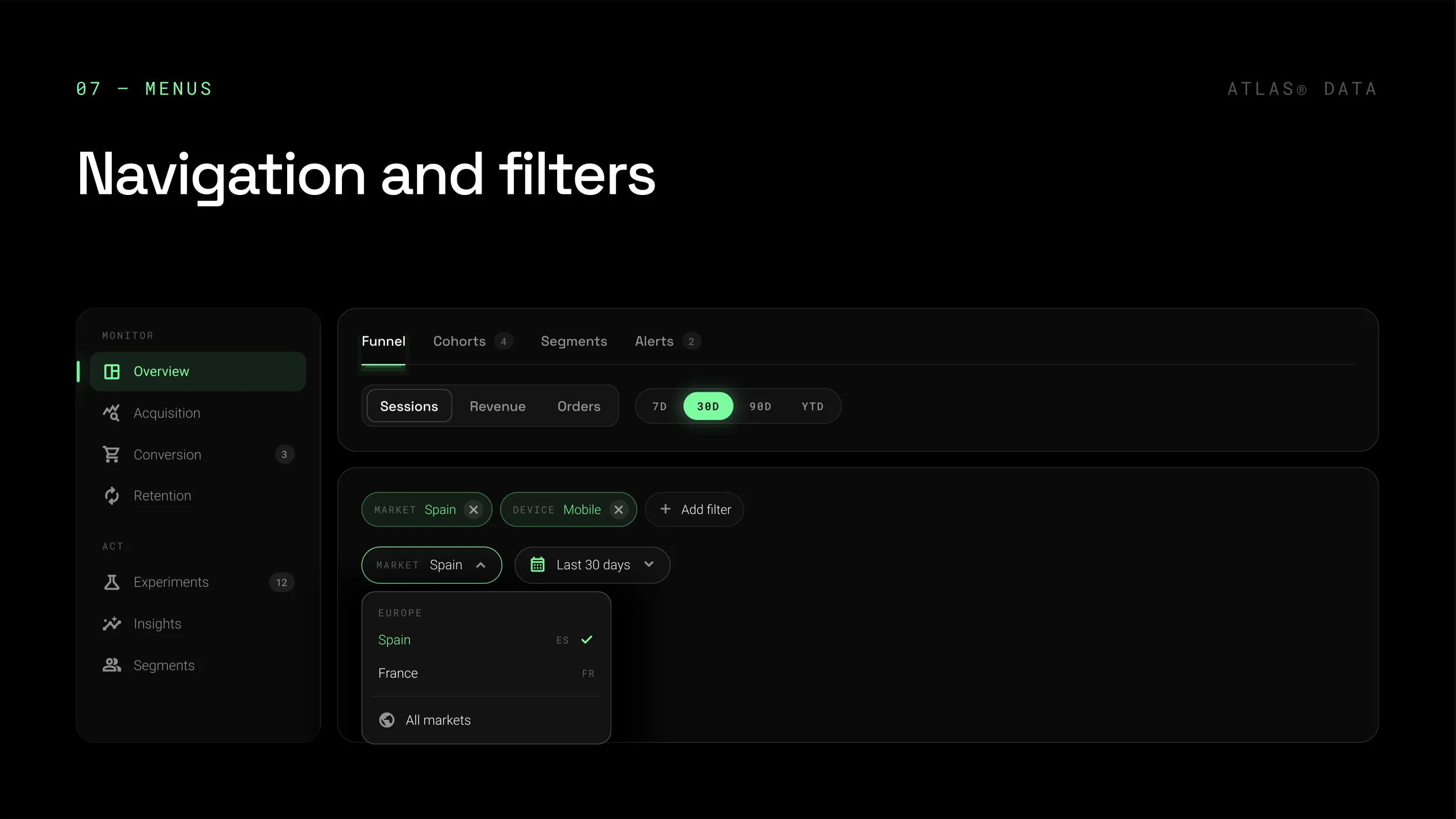Switch metric to Orders
Screen dimensions: 1456x819
pyautogui.click(x=579, y=406)
